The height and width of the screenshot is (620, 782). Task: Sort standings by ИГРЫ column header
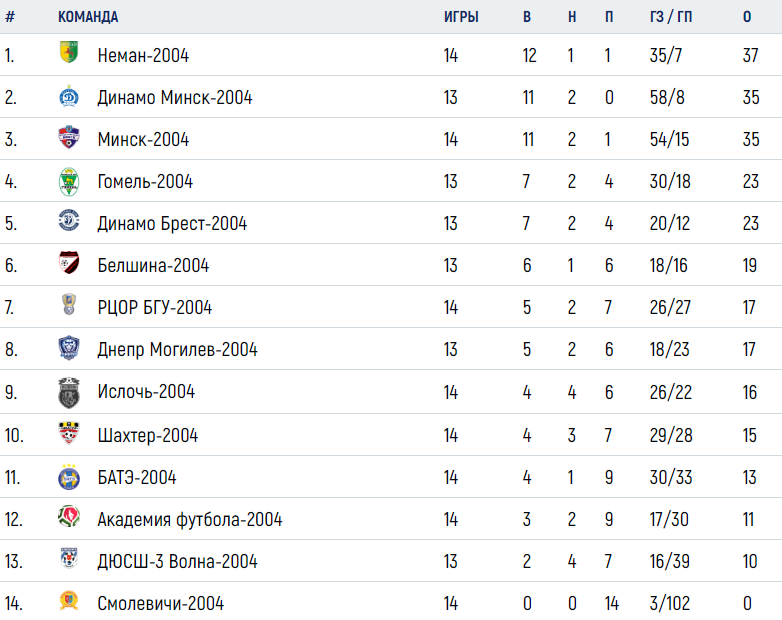[x=461, y=17]
